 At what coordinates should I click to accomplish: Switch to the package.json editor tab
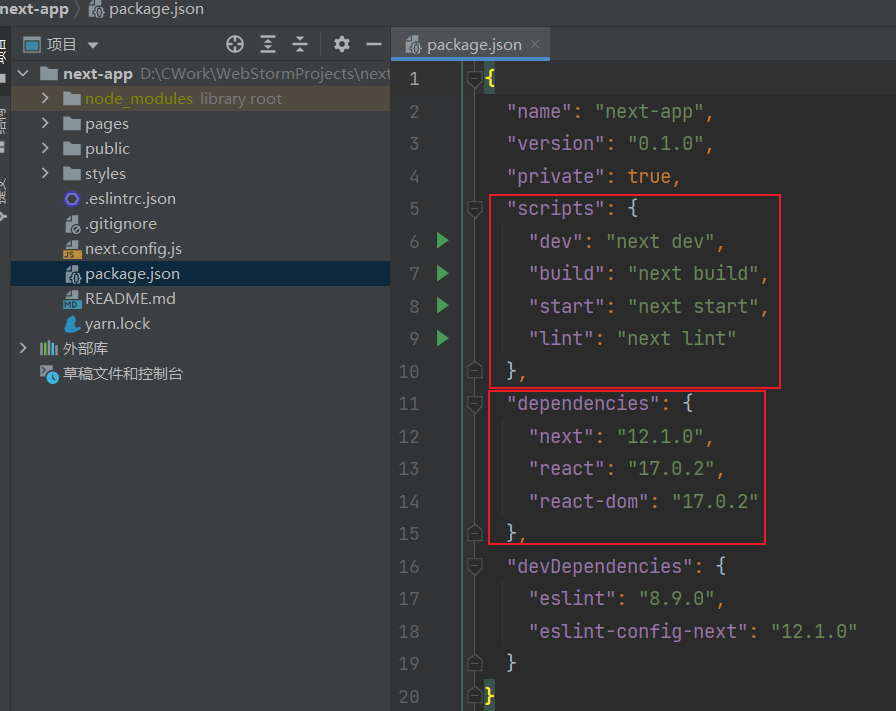[470, 45]
